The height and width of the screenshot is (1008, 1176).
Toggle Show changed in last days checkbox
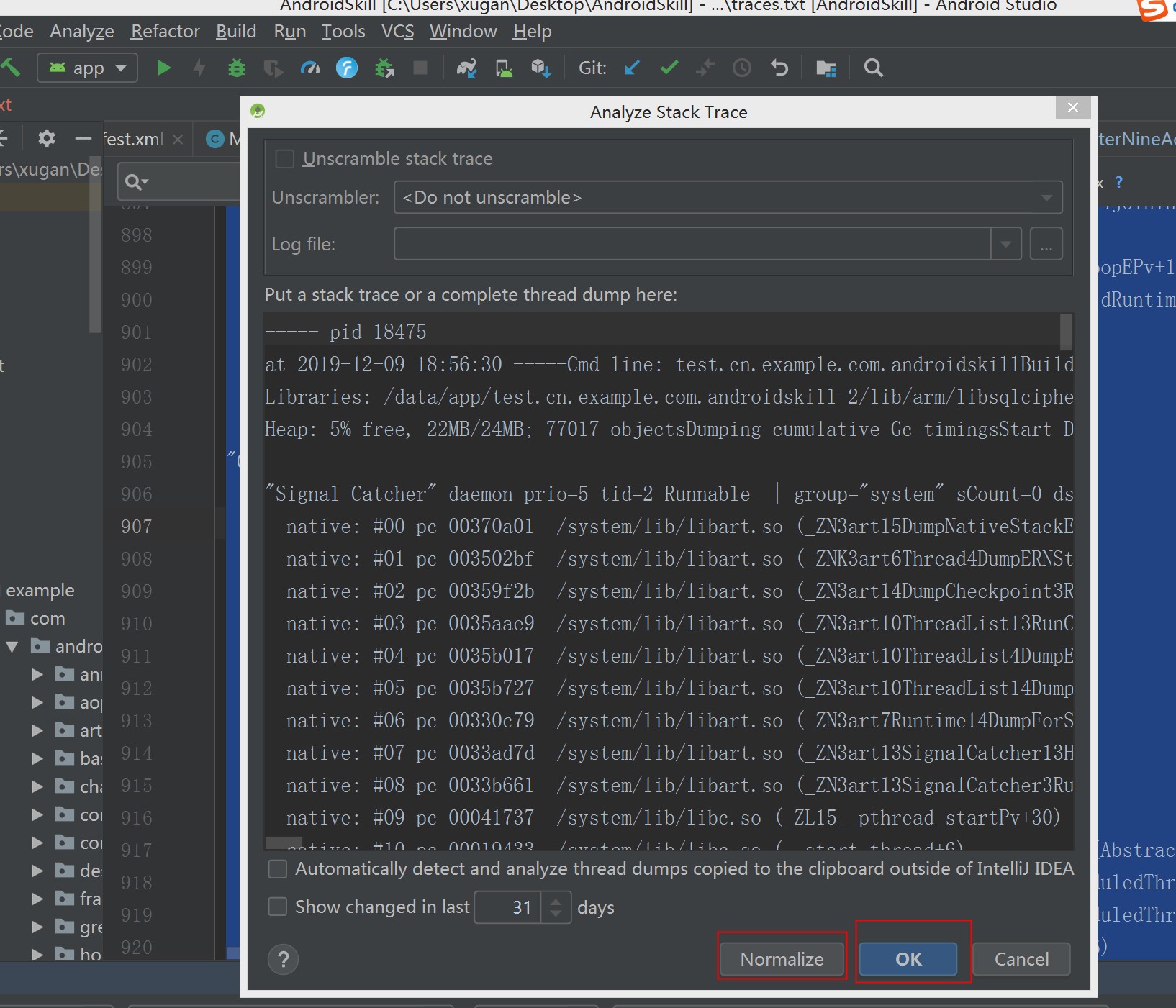(x=277, y=907)
